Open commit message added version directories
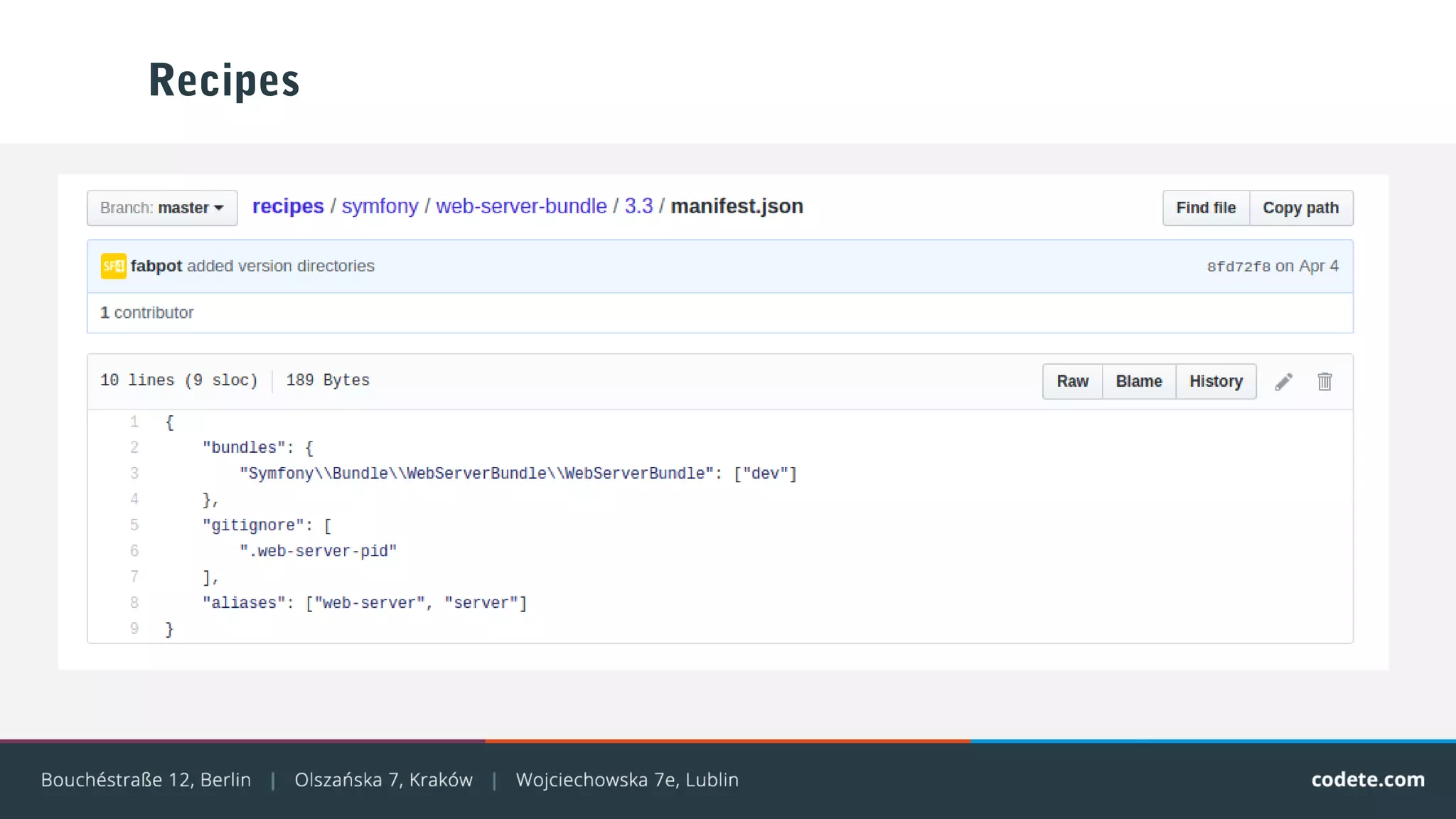 (x=281, y=266)
